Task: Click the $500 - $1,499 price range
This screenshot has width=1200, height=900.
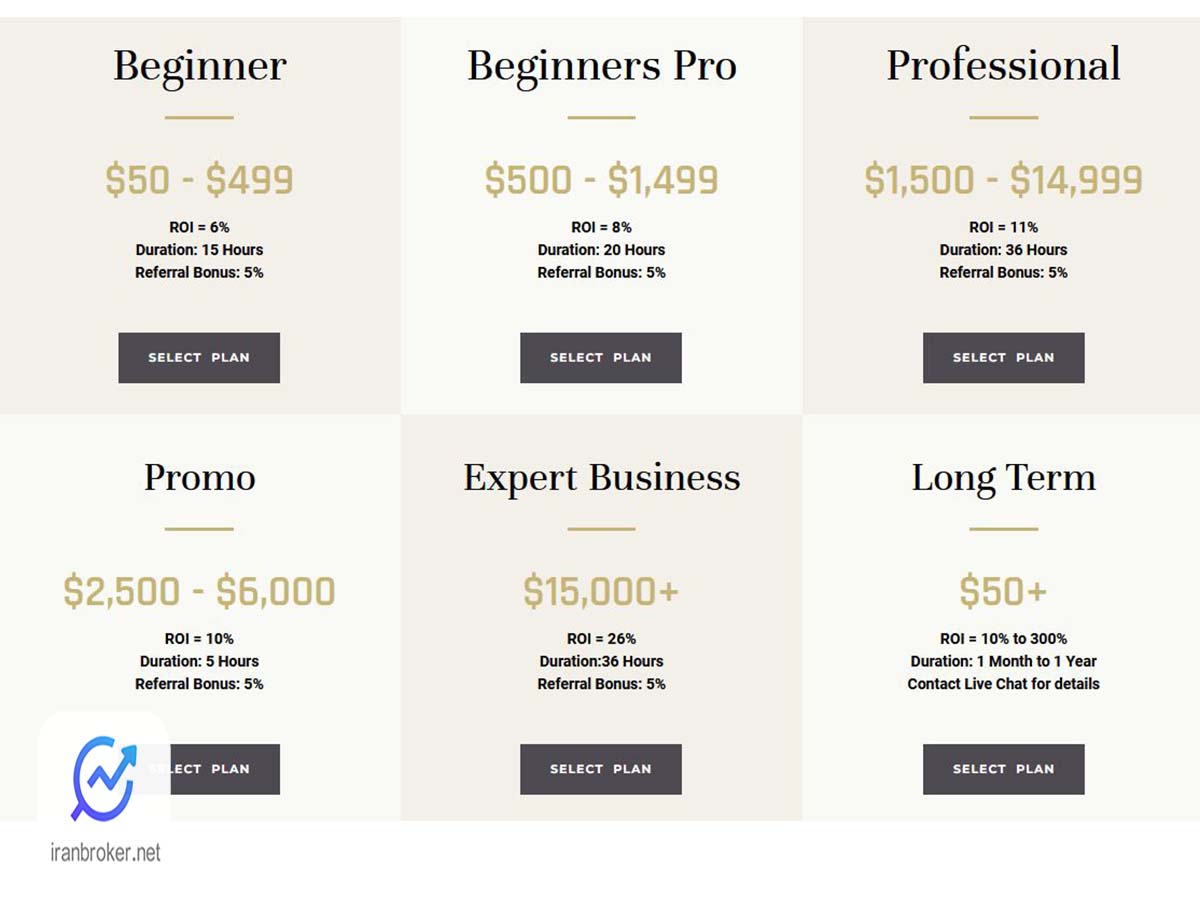Action: (601, 181)
